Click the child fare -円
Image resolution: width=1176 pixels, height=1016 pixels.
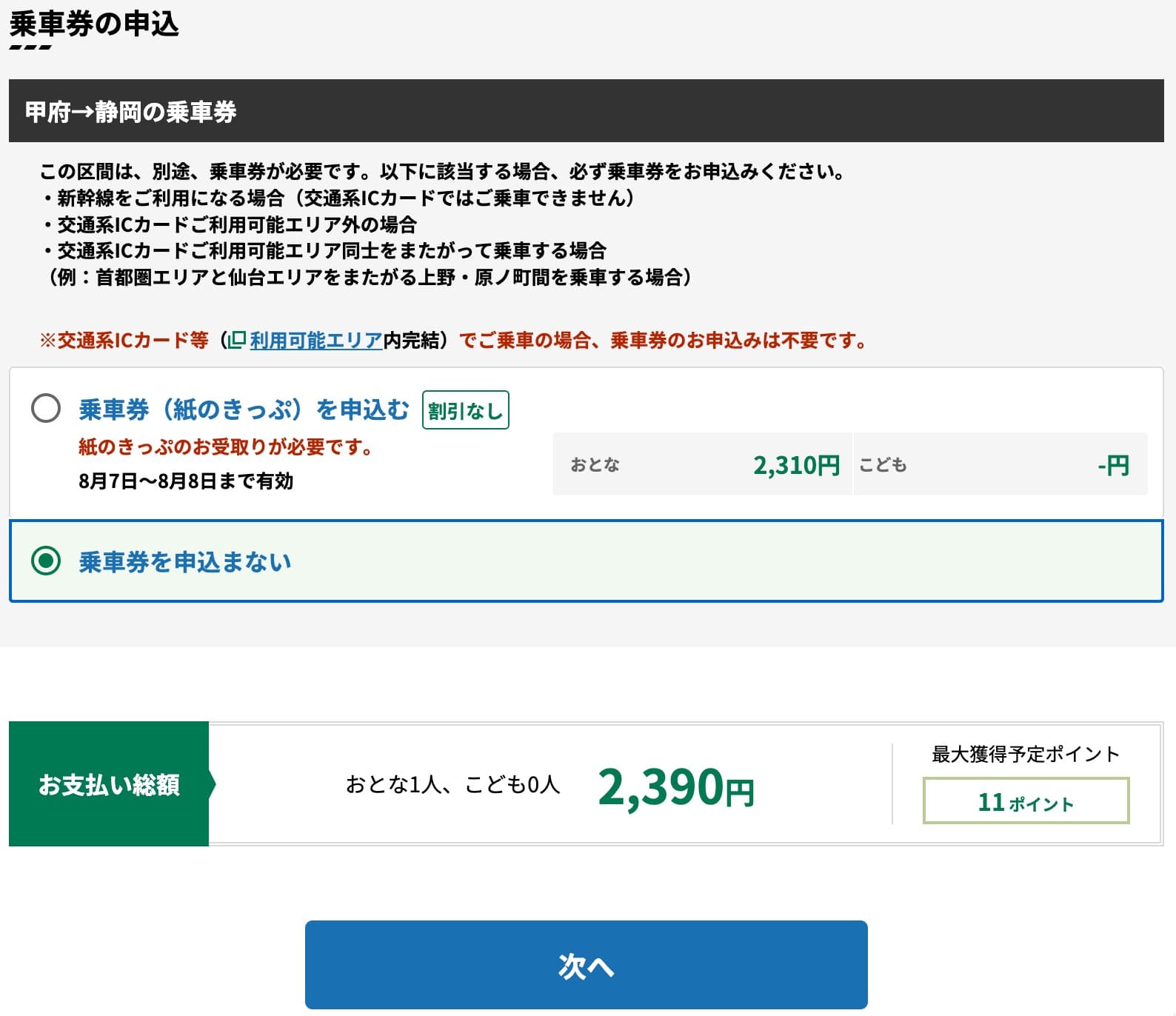[x=1113, y=465]
